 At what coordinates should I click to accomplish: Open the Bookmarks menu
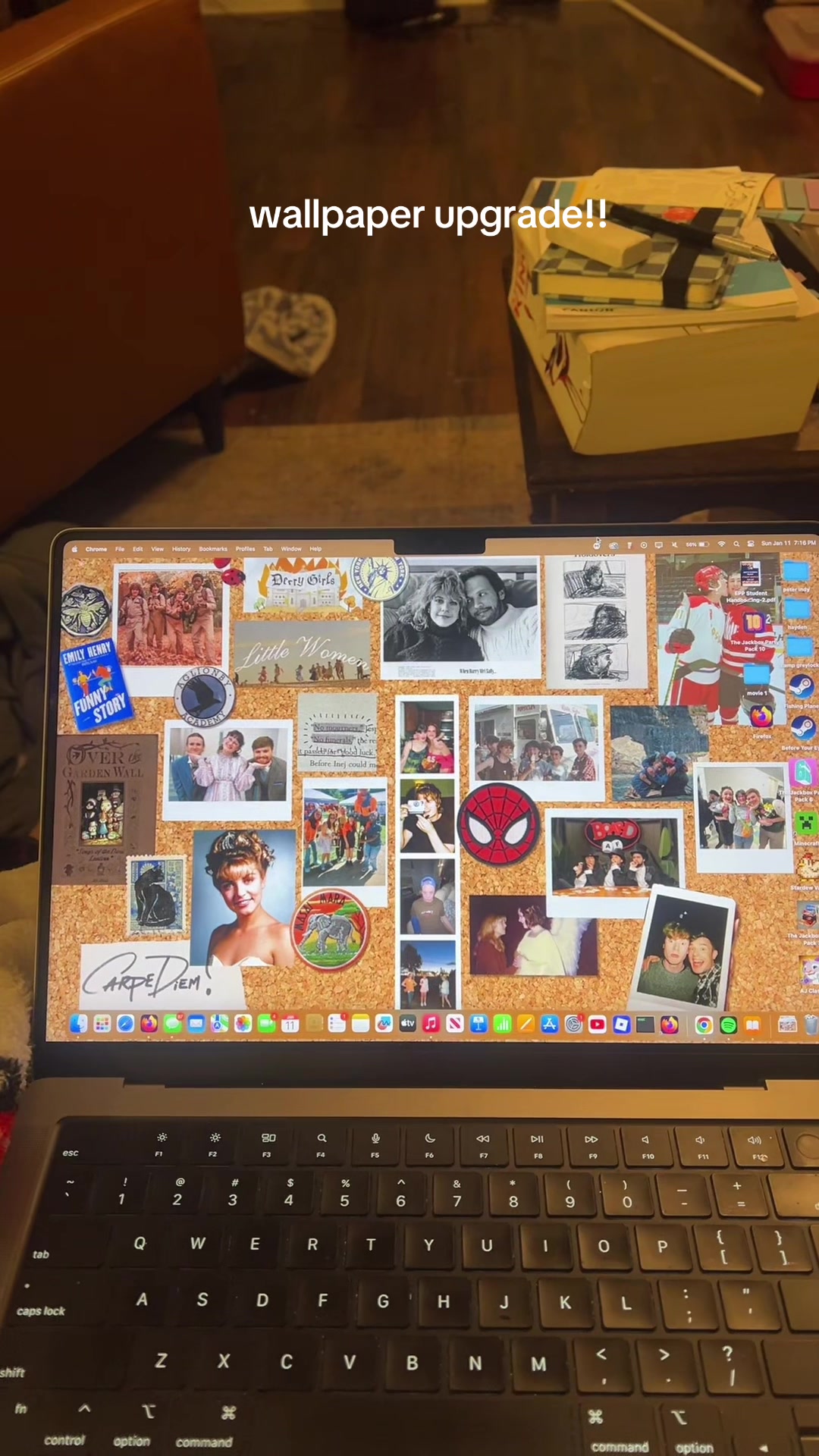tap(213, 548)
